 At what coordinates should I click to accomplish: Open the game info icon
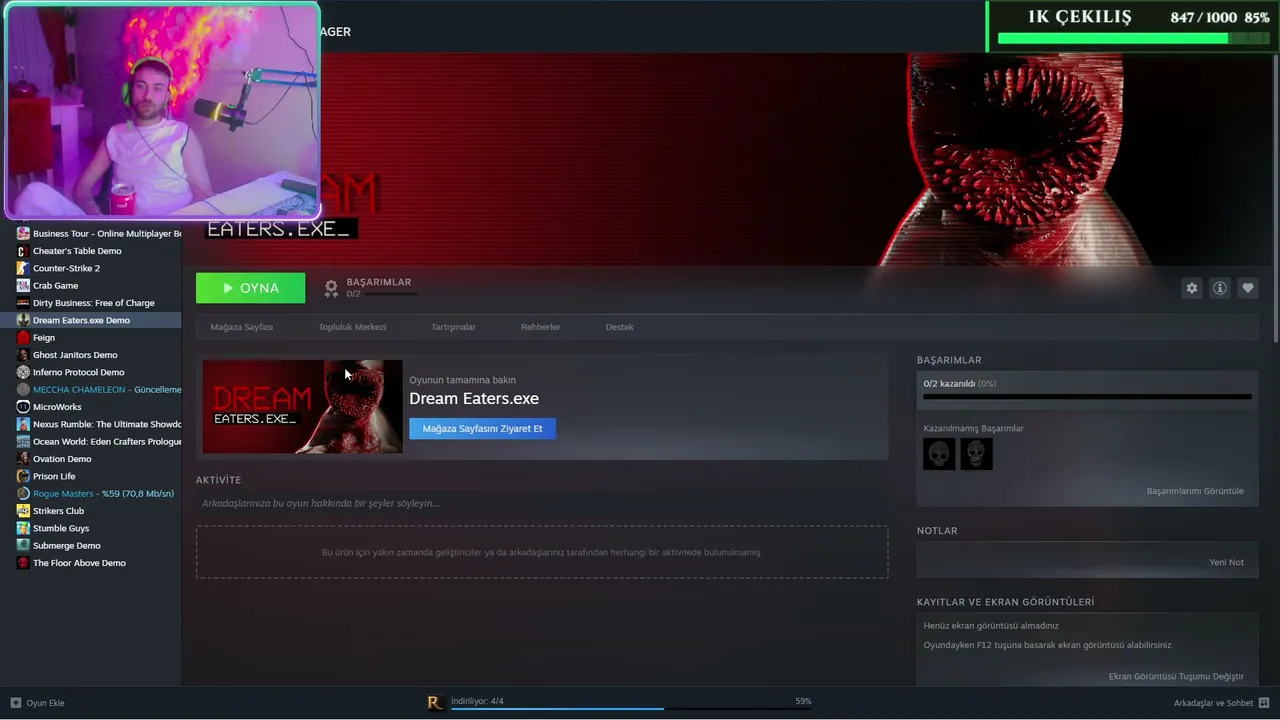[x=1220, y=288]
